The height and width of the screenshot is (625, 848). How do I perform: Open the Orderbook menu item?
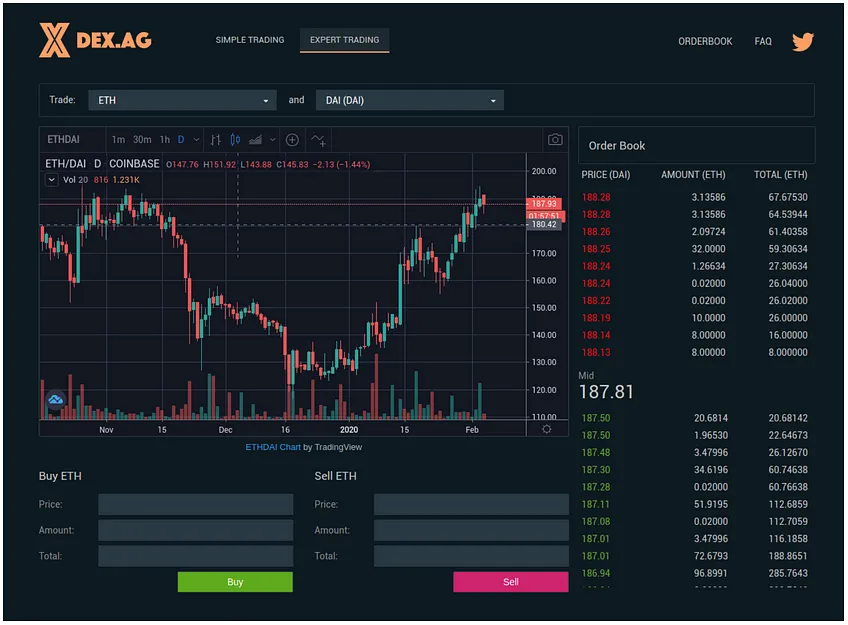click(x=705, y=42)
